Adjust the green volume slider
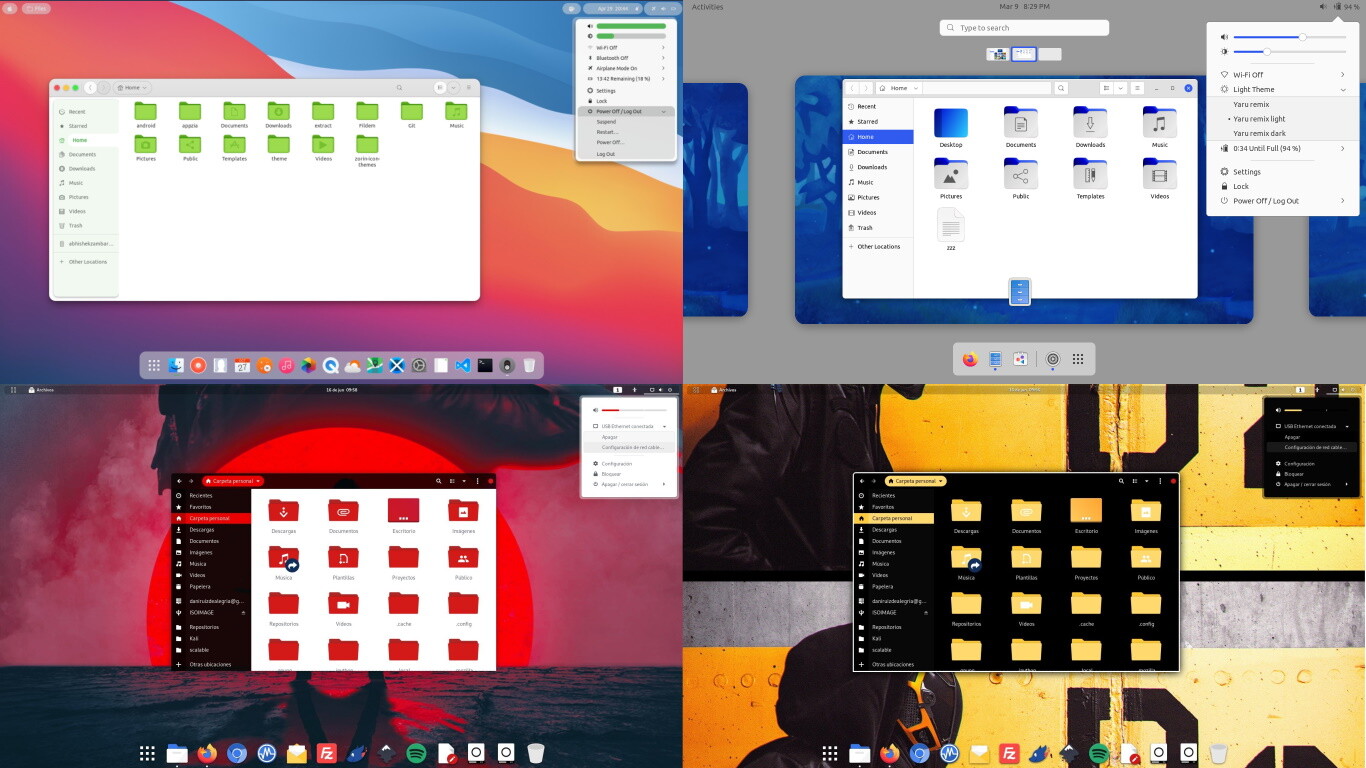The height and width of the screenshot is (768, 1366). (x=631, y=26)
